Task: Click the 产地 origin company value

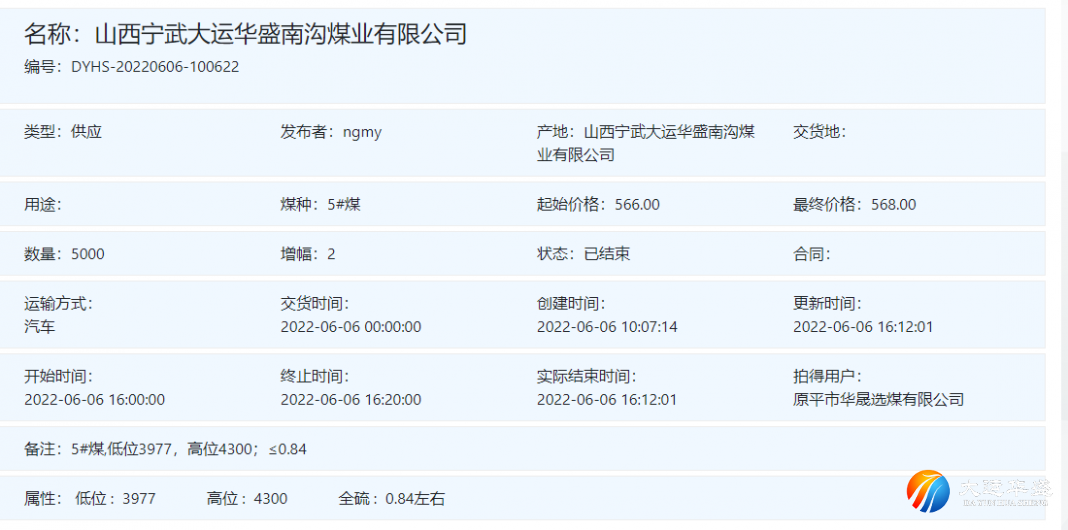Action: click(x=668, y=143)
